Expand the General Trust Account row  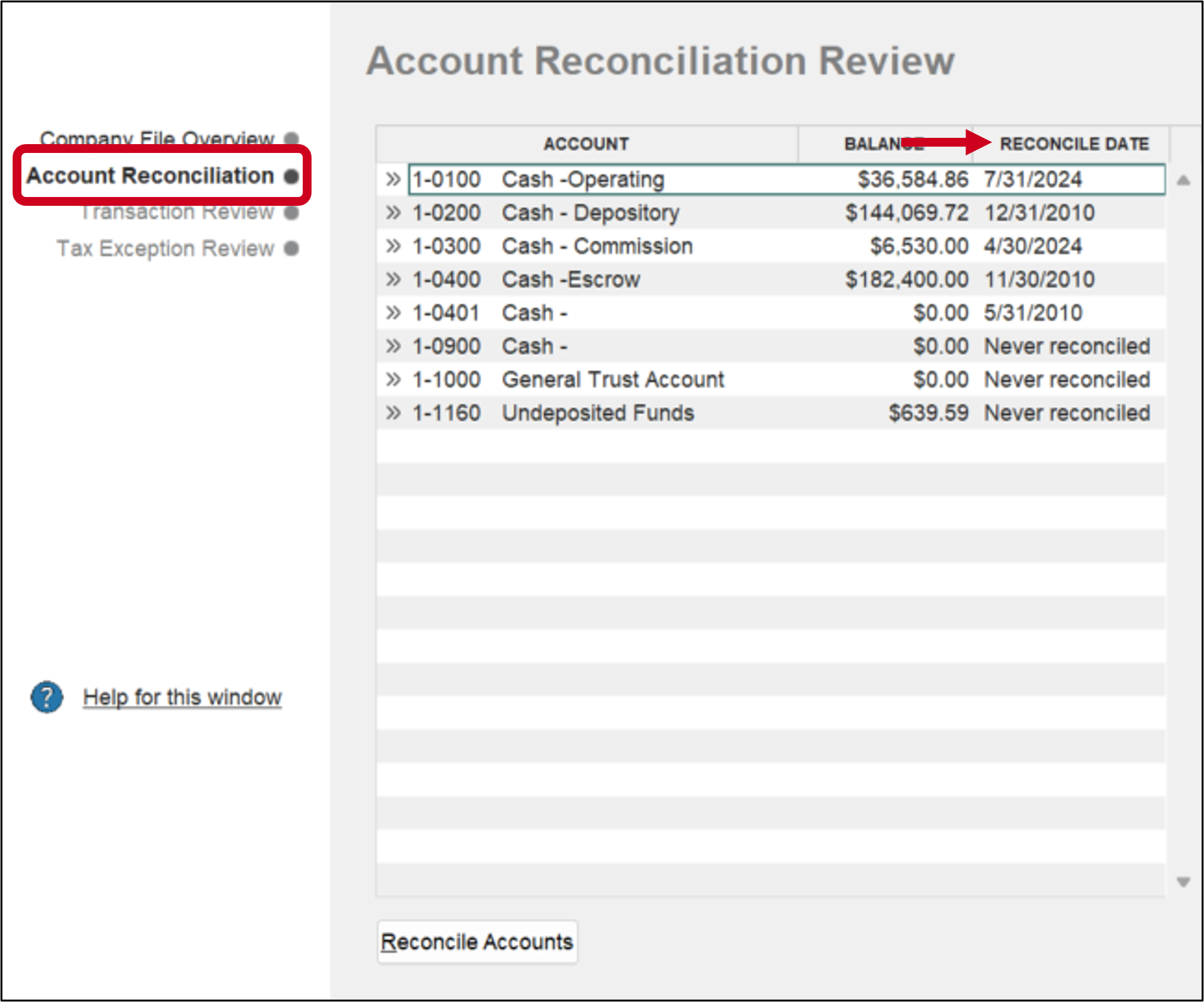(393, 379)
